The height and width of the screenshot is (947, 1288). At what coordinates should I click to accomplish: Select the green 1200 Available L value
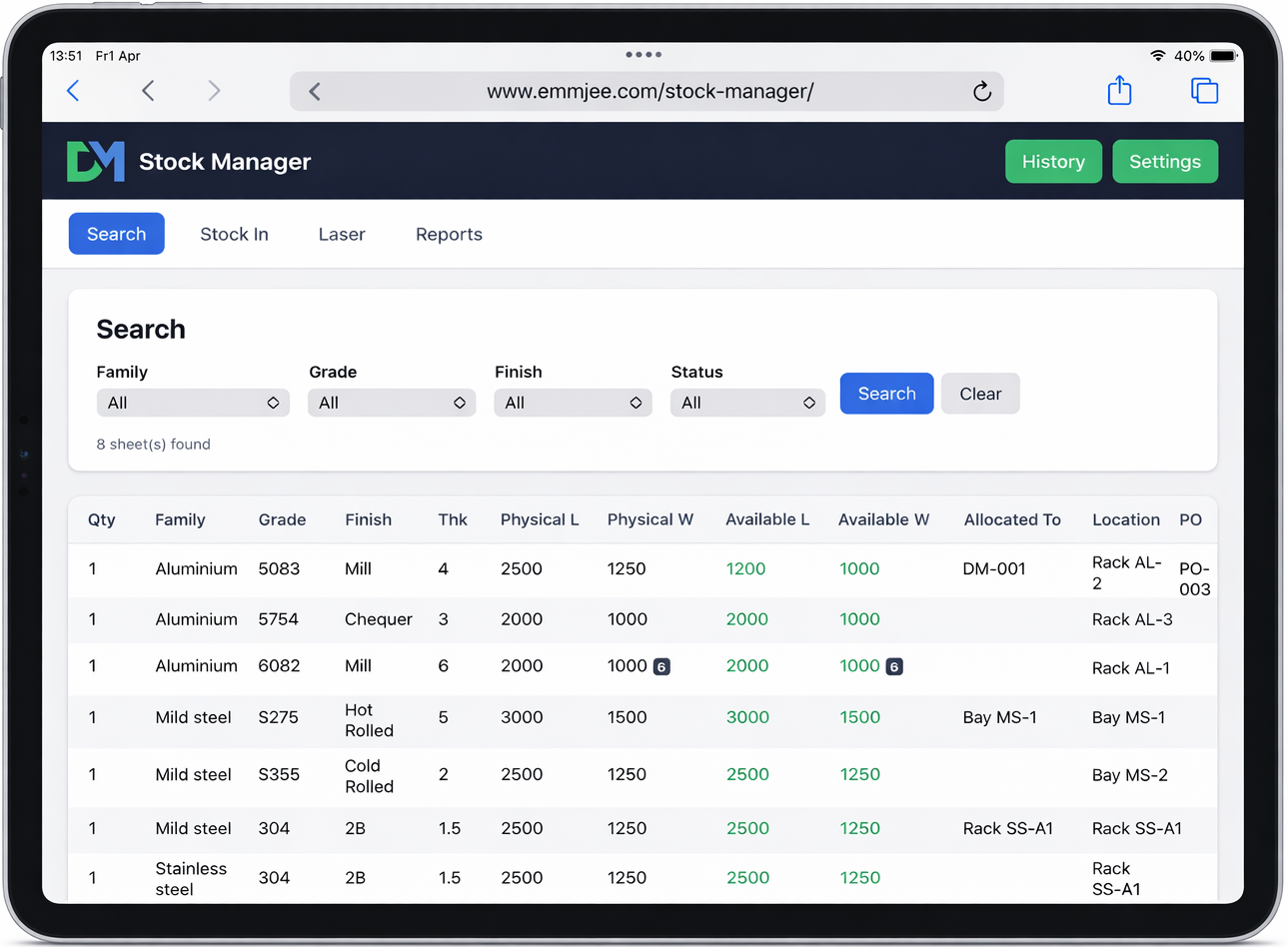[745, 569]
